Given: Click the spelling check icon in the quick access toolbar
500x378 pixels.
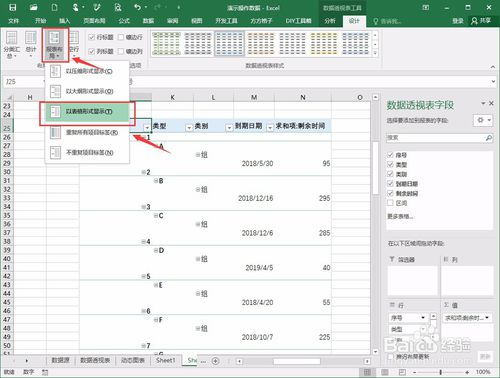Looking at the screenshot, I should click(x=97, y=7).
